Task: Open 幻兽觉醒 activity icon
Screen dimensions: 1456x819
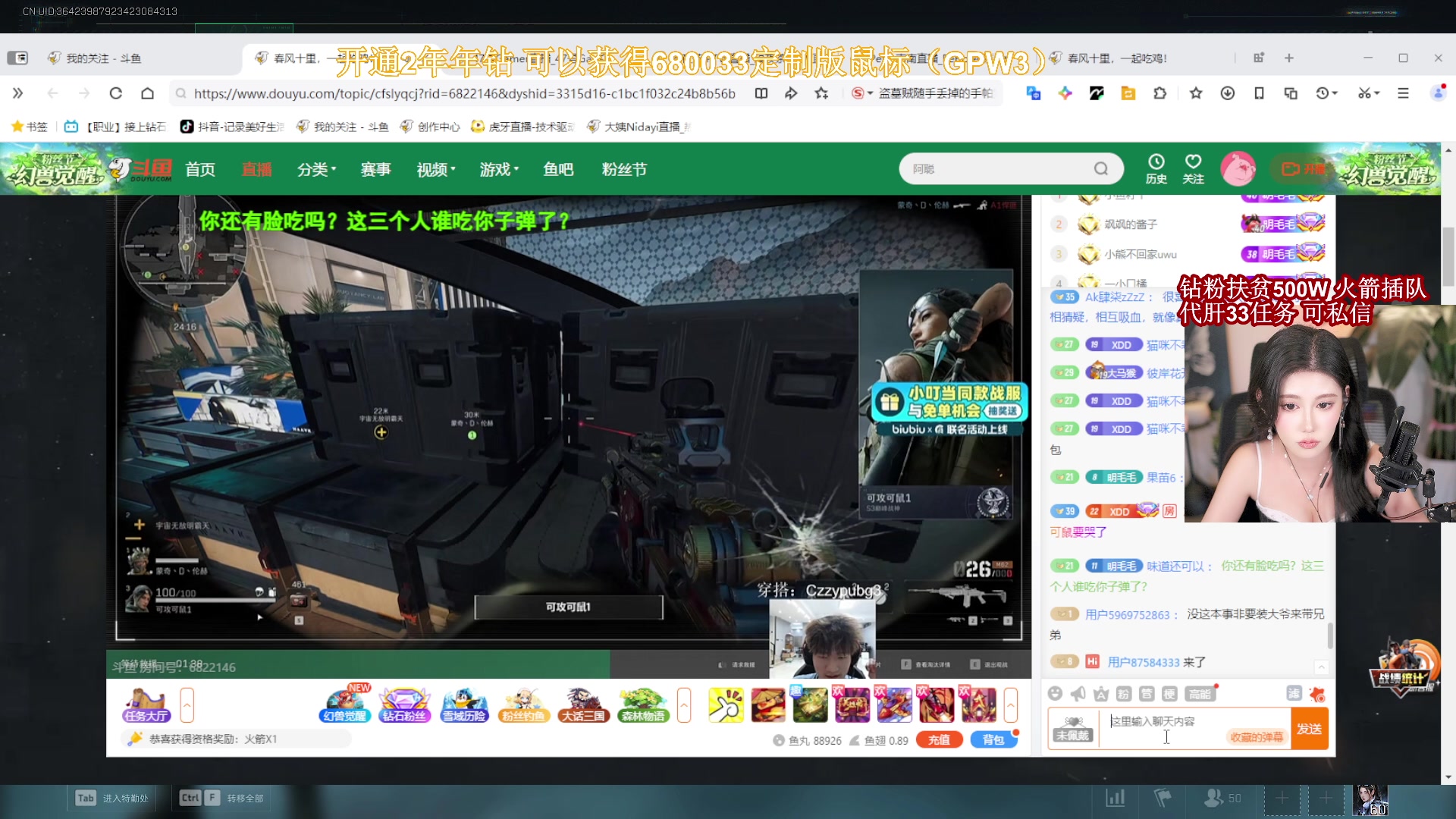Action: [344, 704]
